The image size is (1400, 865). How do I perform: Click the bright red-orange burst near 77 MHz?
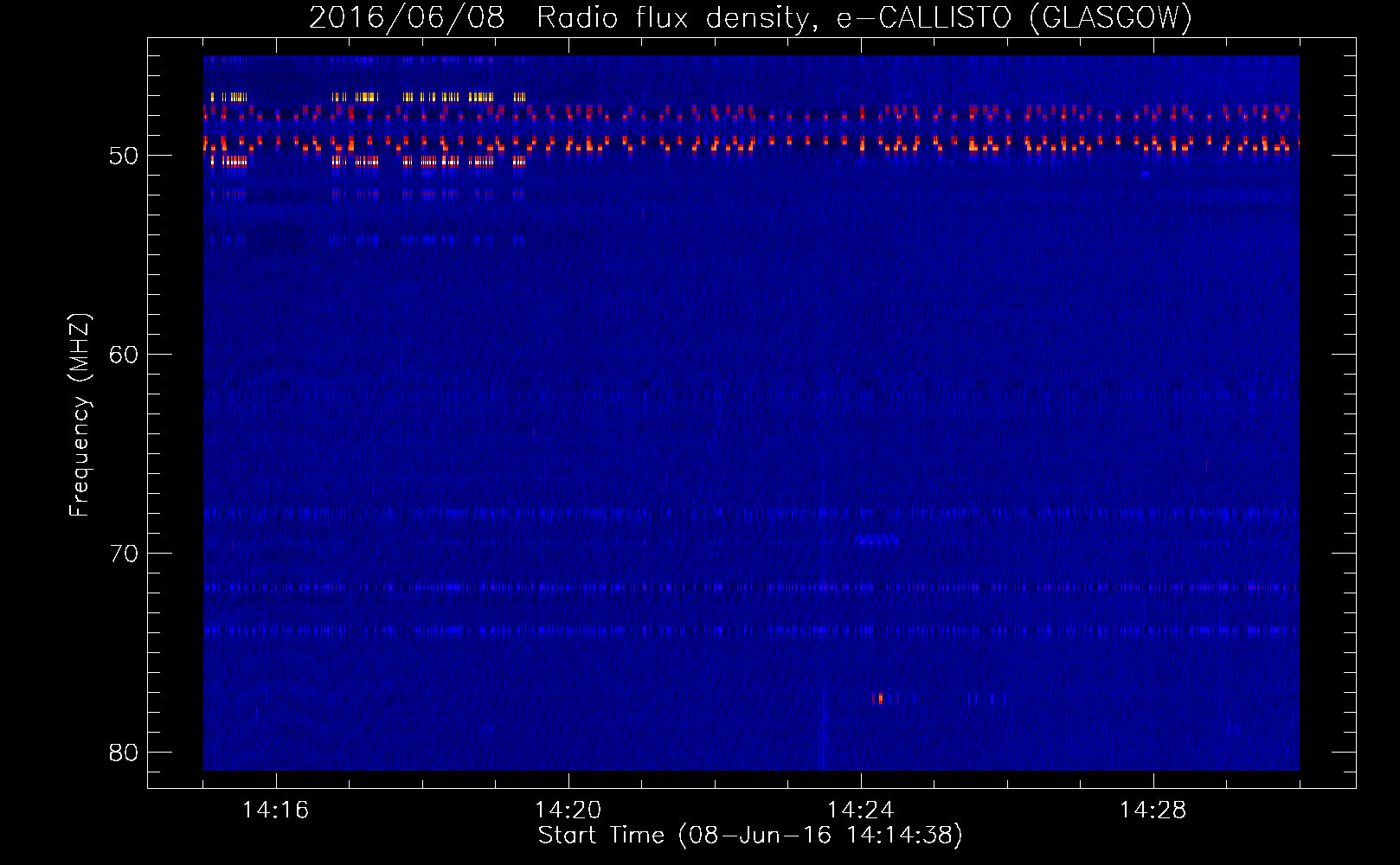pyautogui.click(x=879, y=698)
